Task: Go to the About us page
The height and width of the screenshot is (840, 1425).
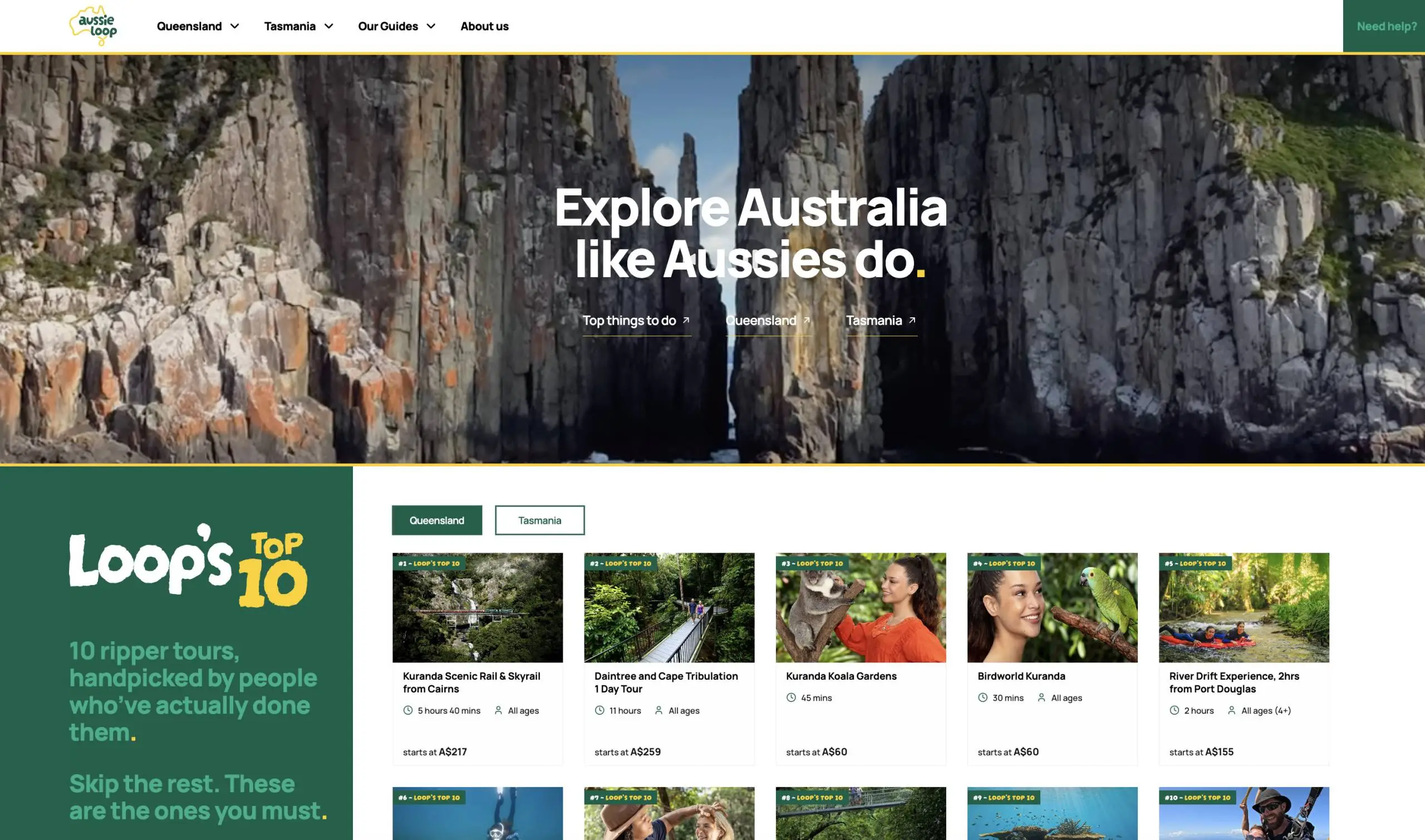Action: point(484,26)
